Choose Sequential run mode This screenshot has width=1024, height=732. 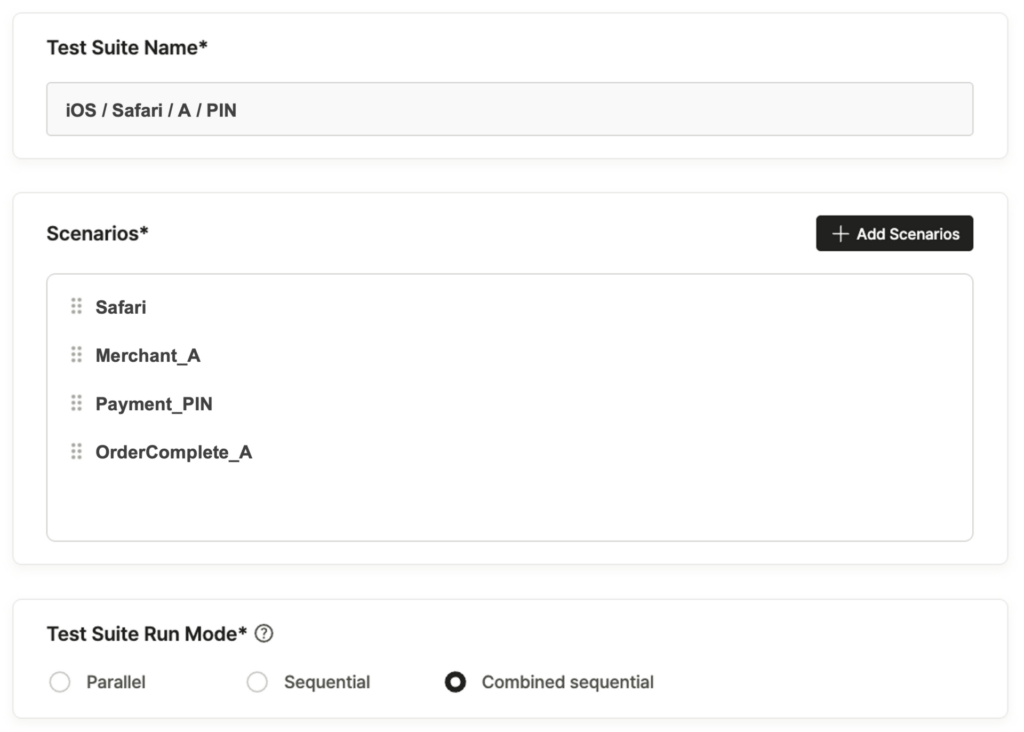point(257,681)
